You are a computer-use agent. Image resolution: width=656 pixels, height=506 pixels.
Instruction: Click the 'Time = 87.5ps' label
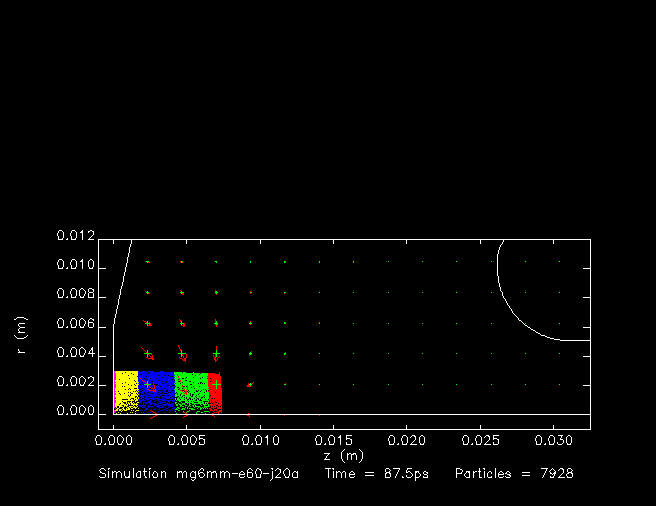point(377,474)
